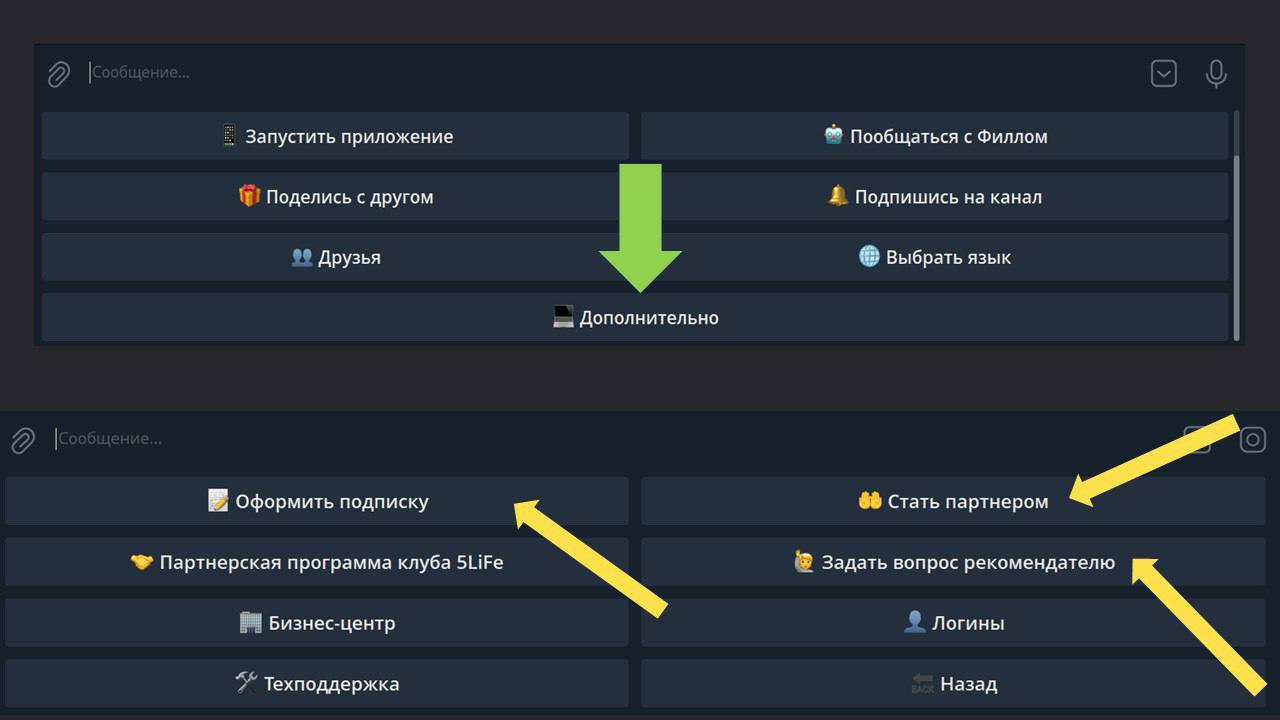Collapse the bot keyboard with the chevron icon
This screenshot has height=720, width=1280.
1164,74
